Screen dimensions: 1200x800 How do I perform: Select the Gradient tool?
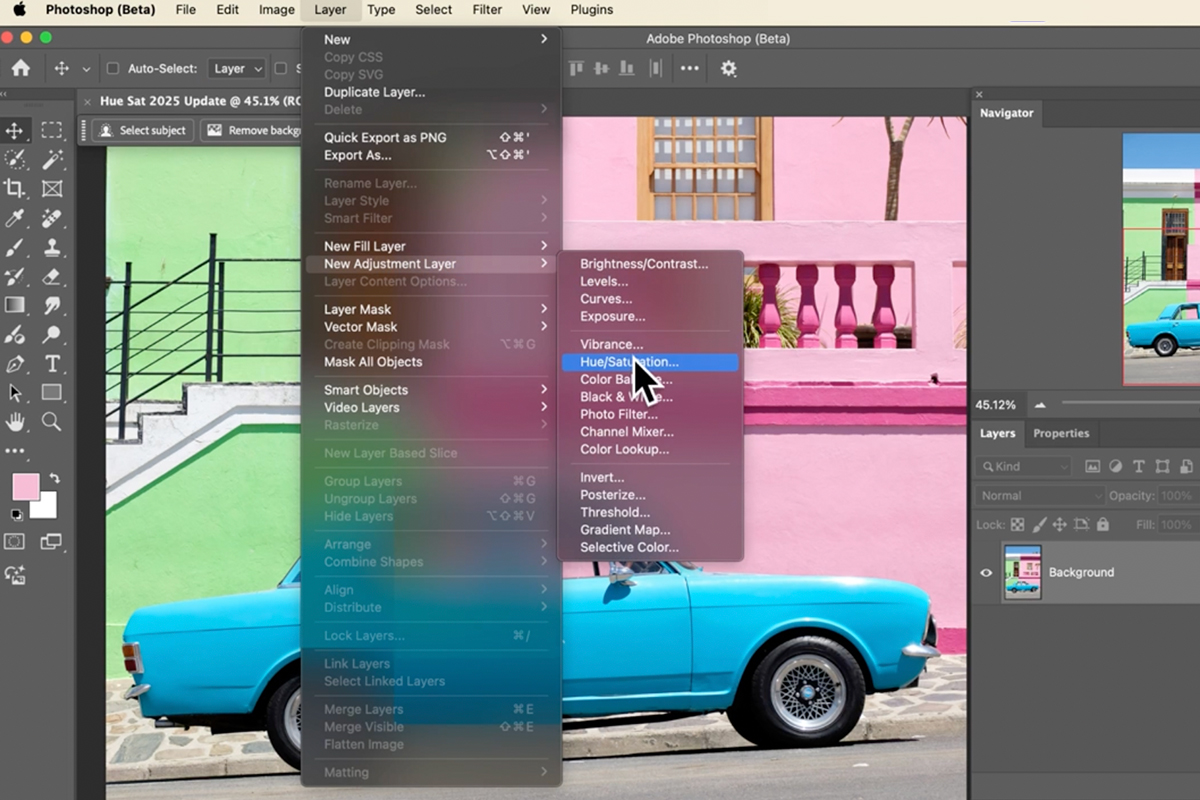[x=16, y=303]
